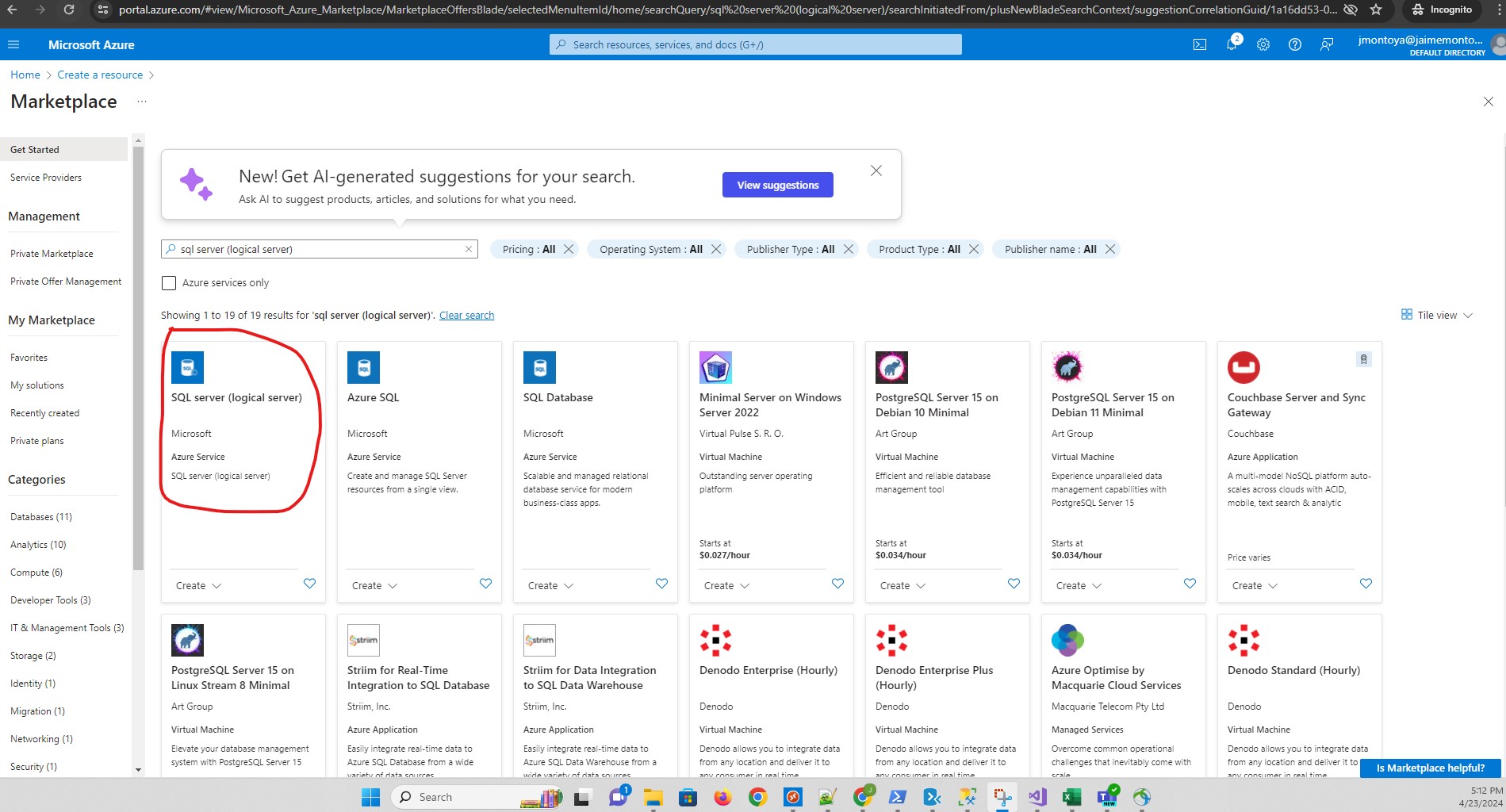Dismiss the AI suggestions banner
The image size is (1506, 812).
(x=876, y=170)
